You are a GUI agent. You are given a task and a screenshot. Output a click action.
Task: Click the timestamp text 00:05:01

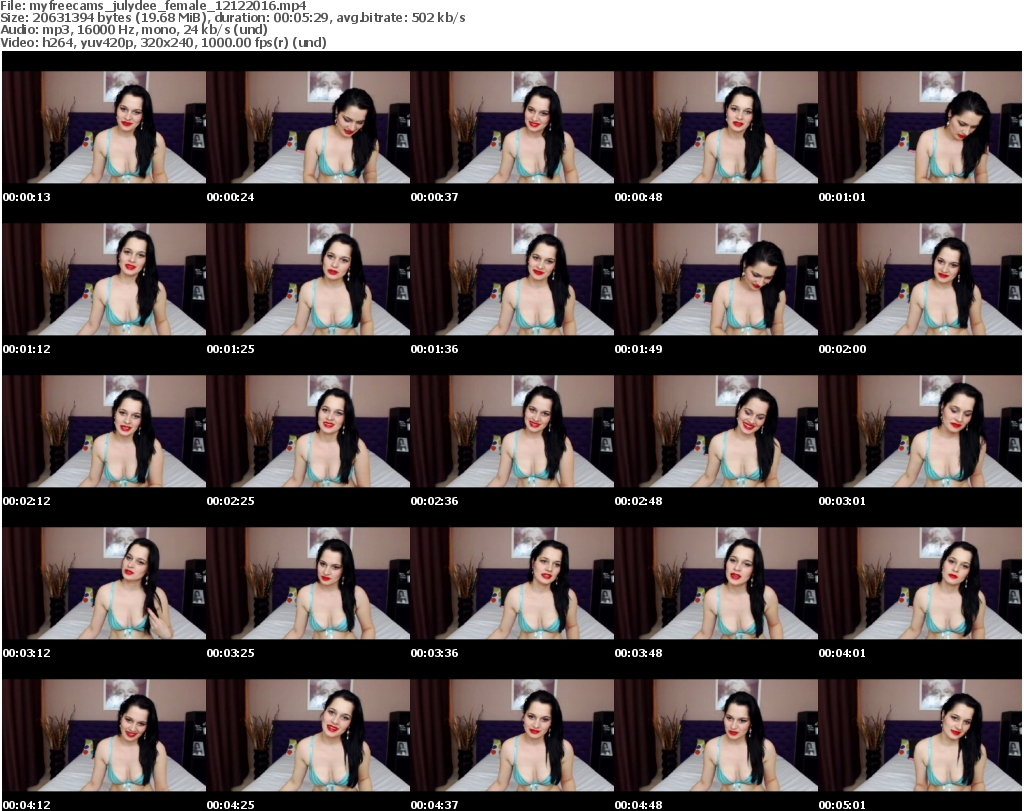click(x=842, y=805)
